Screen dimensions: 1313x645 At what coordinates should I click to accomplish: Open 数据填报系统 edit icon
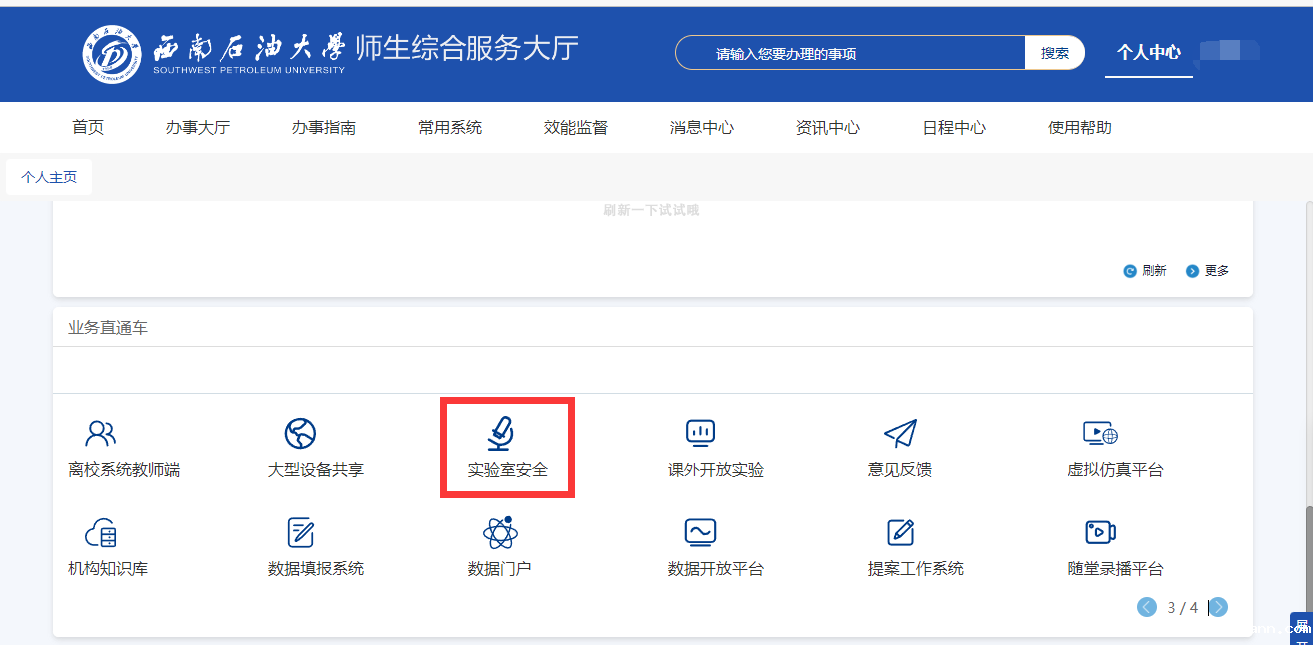pyautogui.click(x=300, y=533)
